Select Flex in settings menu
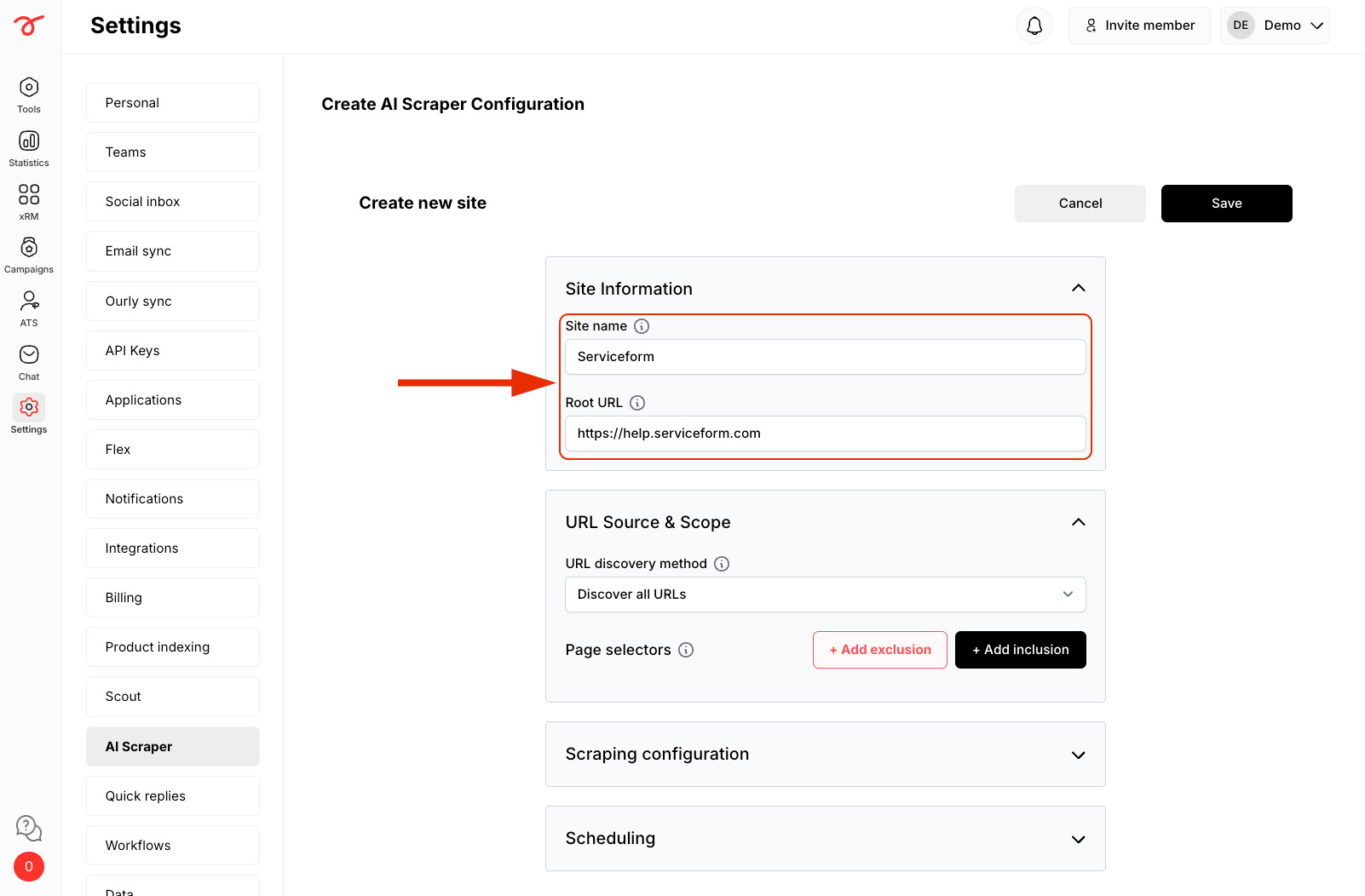Viewport: 1365px width, 896px height. [173, 450]
